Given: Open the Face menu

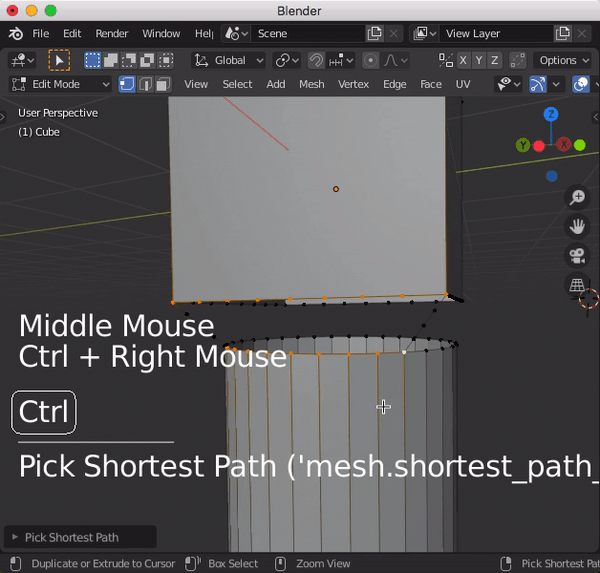Looking at the screenshot, I should point(431,84).
